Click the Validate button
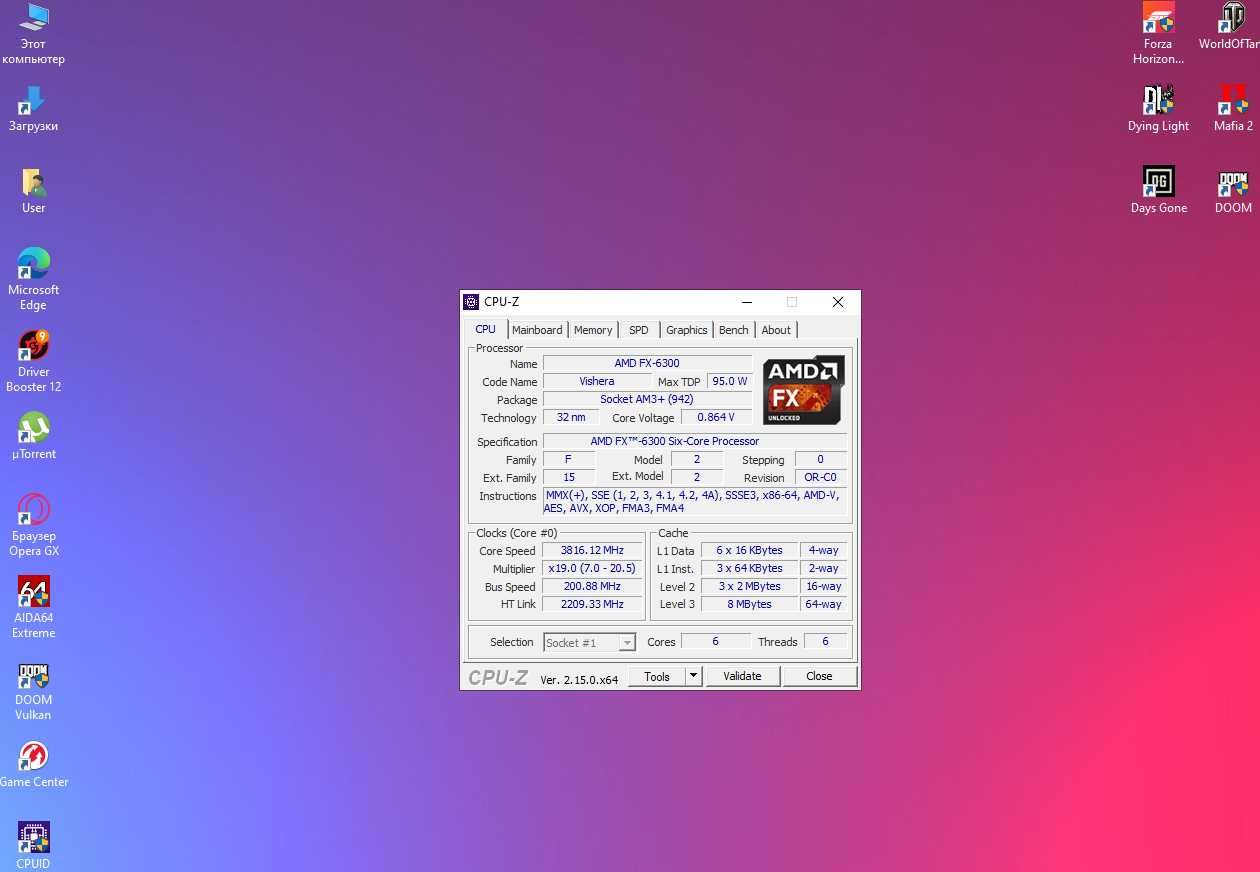Viewport: 1260px width, 872px height. click(x=742, y=676)
